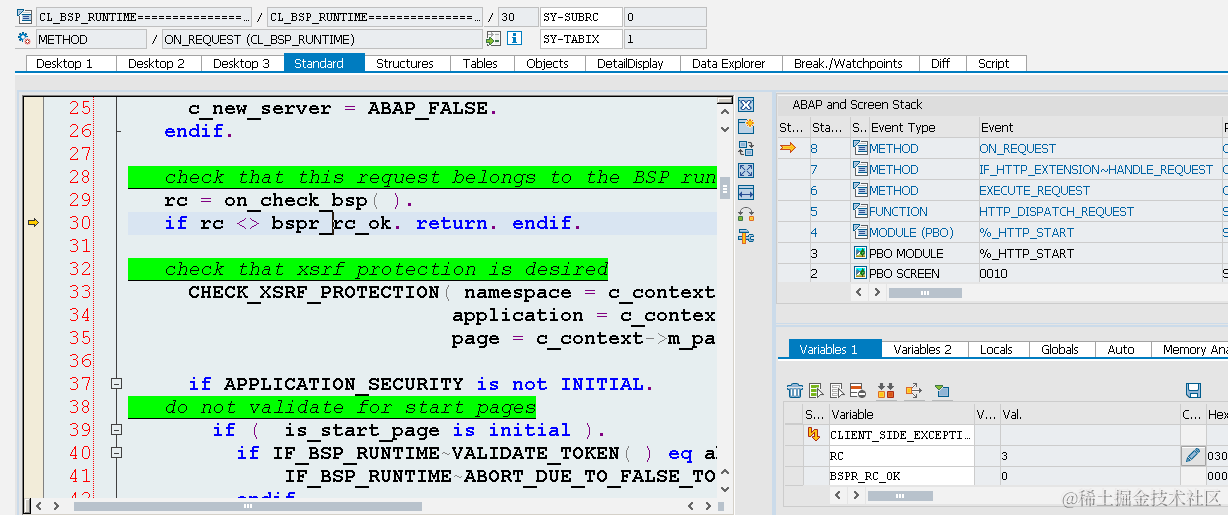This screenshot has height=515, width=1228.
Task: Click the RC variable name cell
Action: click(900, 455)
